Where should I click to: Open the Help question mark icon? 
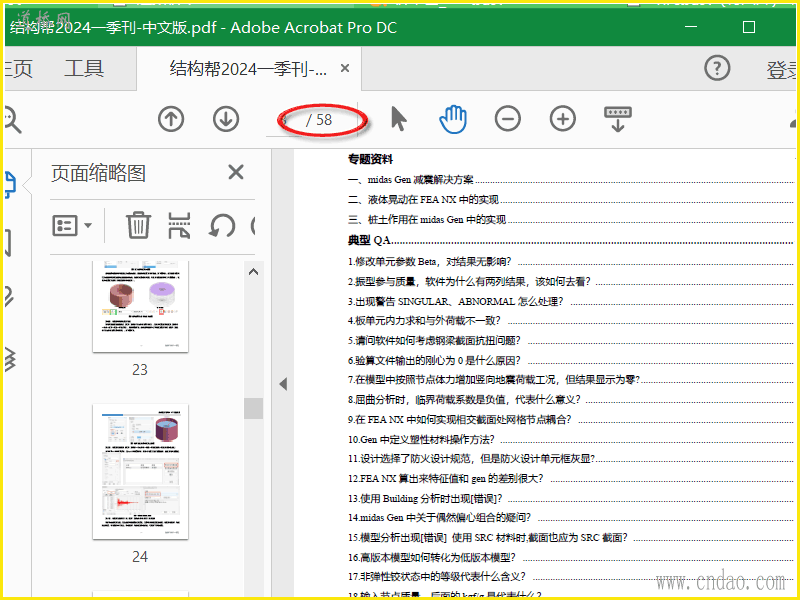[x=717, y=68]
